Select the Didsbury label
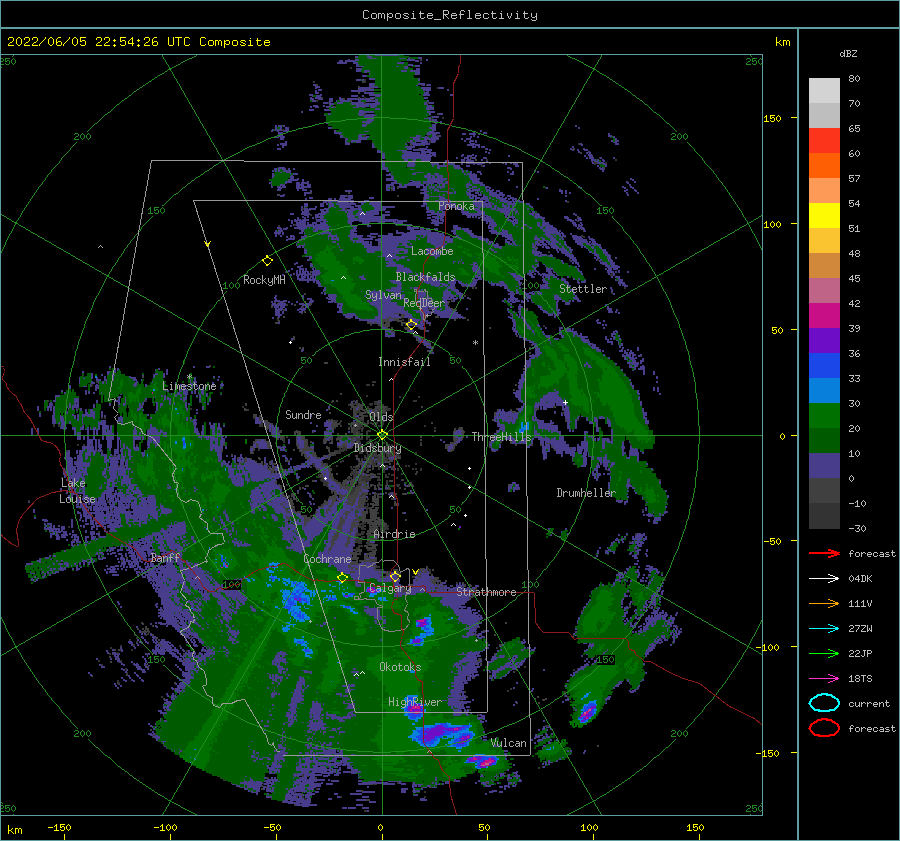The image size is (900, 841). [x=377, y=448]
